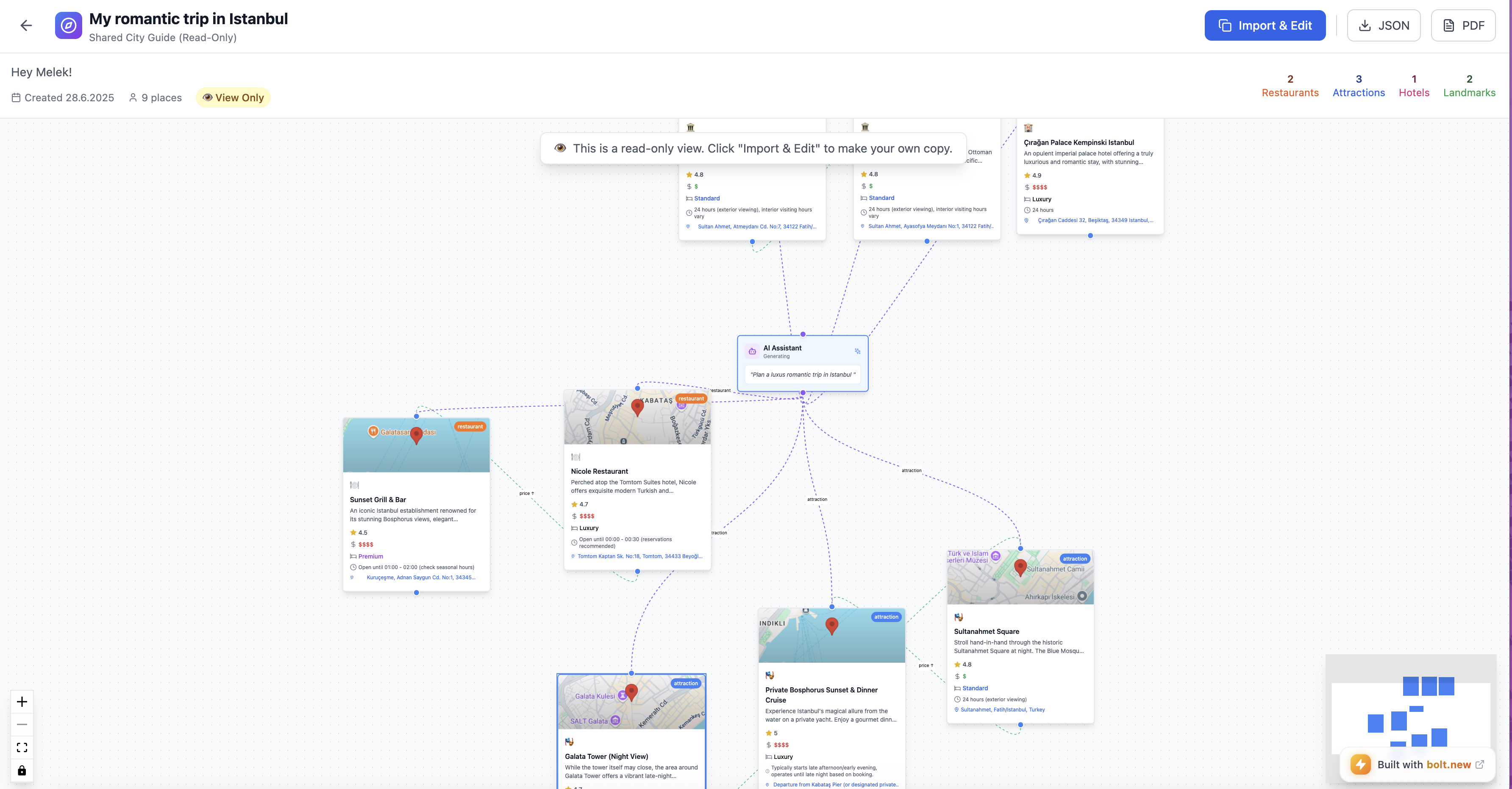Image resolution: width=1512 pixels, height=789 pixels.
Task: Click the compass app logo icon
Action: [68, 25]
